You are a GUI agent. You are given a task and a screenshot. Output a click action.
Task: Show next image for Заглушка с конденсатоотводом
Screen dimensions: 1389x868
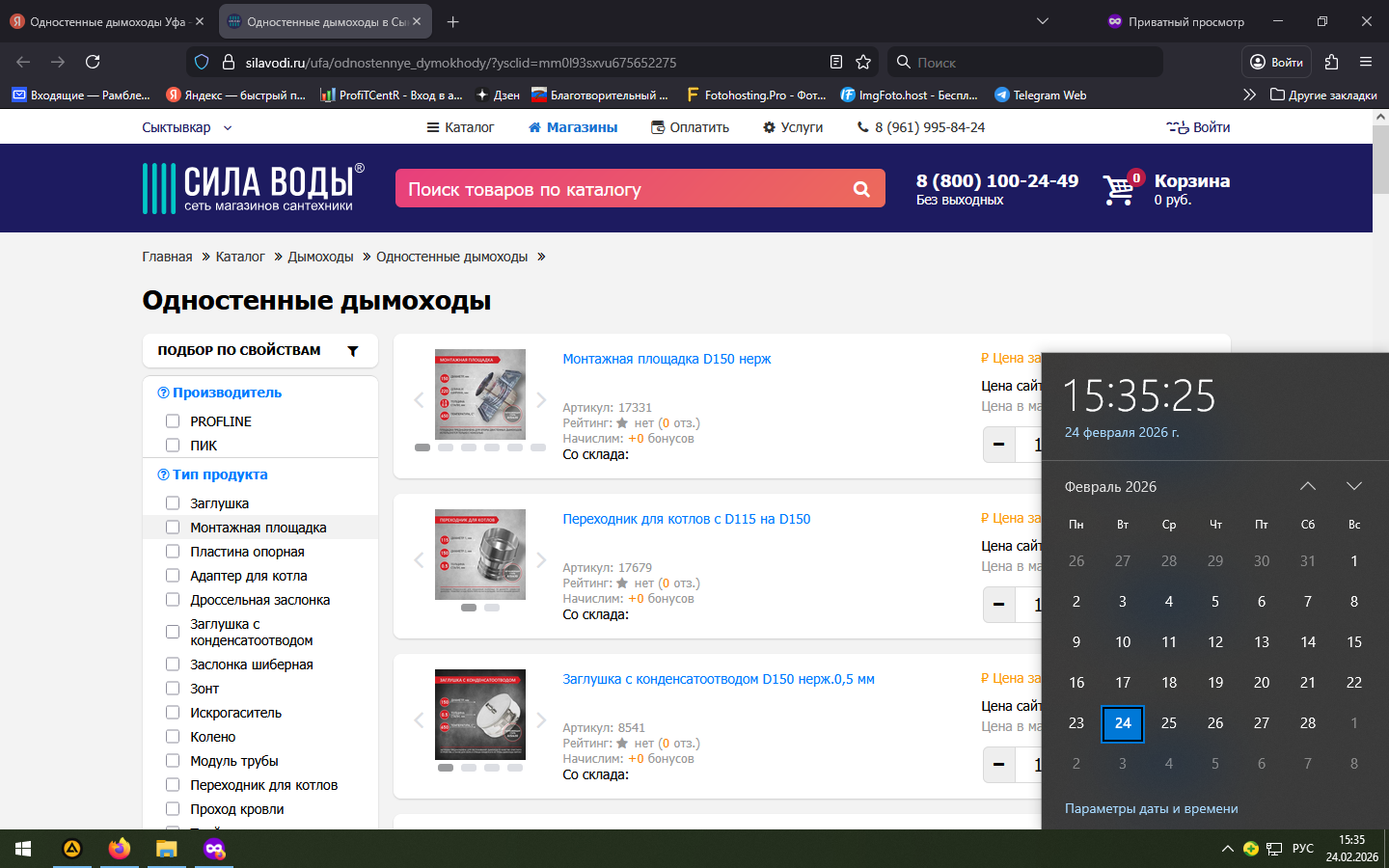click(x=541, y=719)
